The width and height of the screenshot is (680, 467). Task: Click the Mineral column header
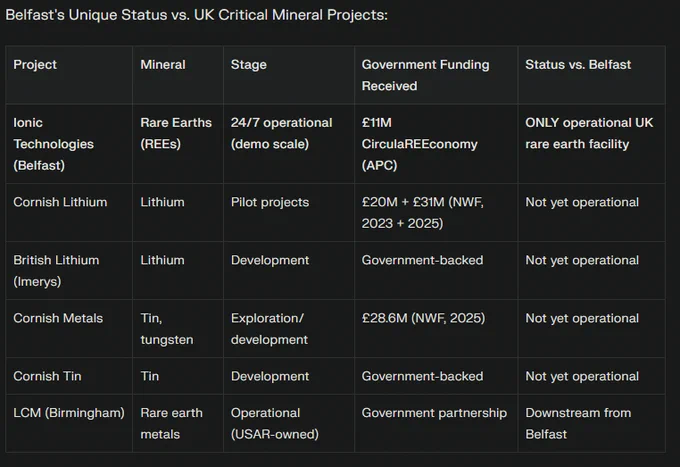point(178,75)
